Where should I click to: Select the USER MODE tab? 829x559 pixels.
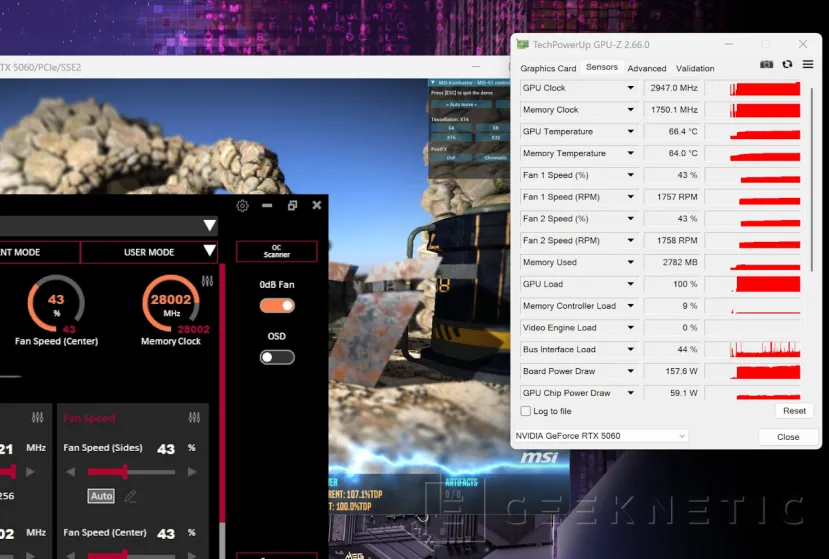click(149, 252)
